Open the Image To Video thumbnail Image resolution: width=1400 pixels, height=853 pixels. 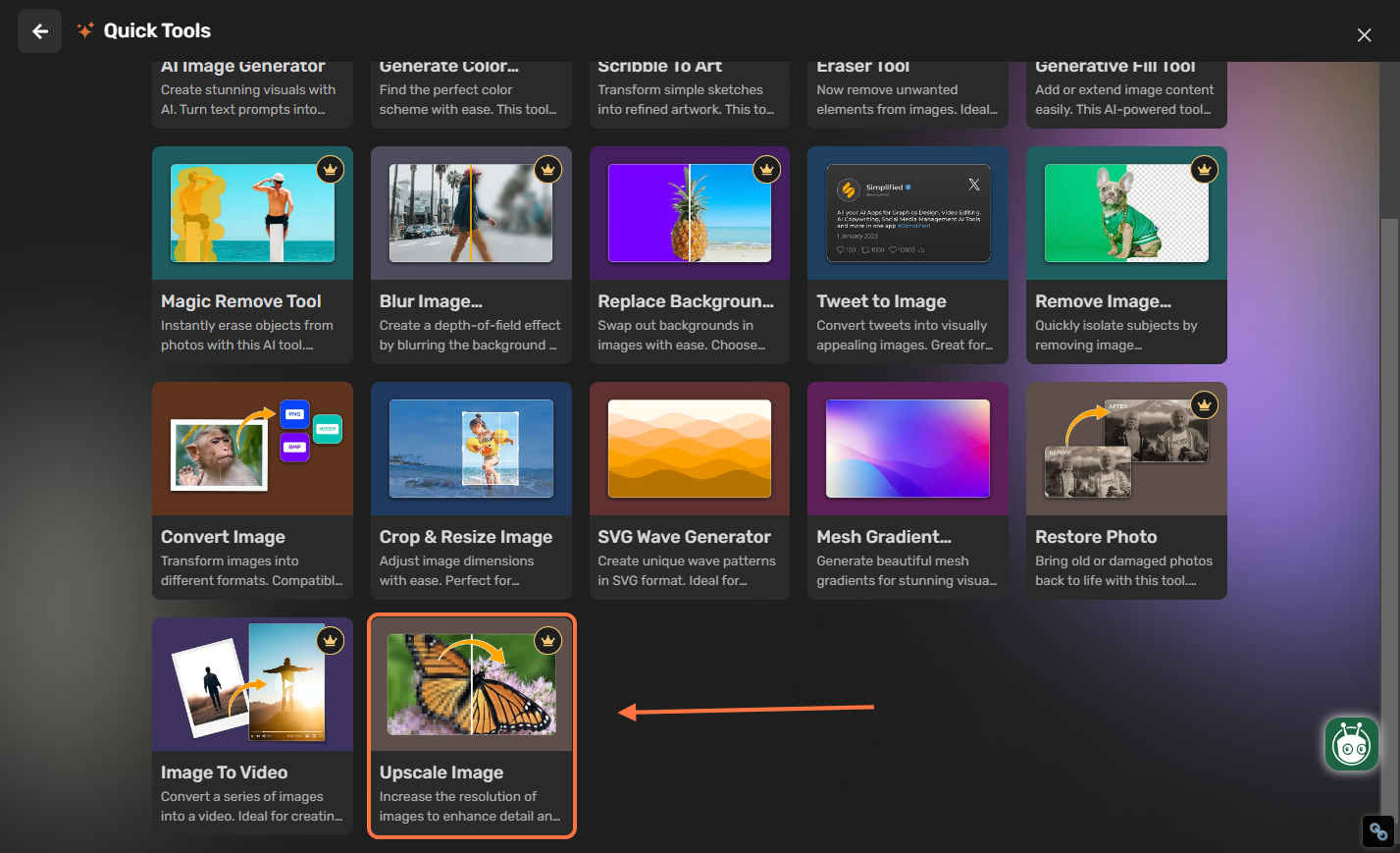252,684
